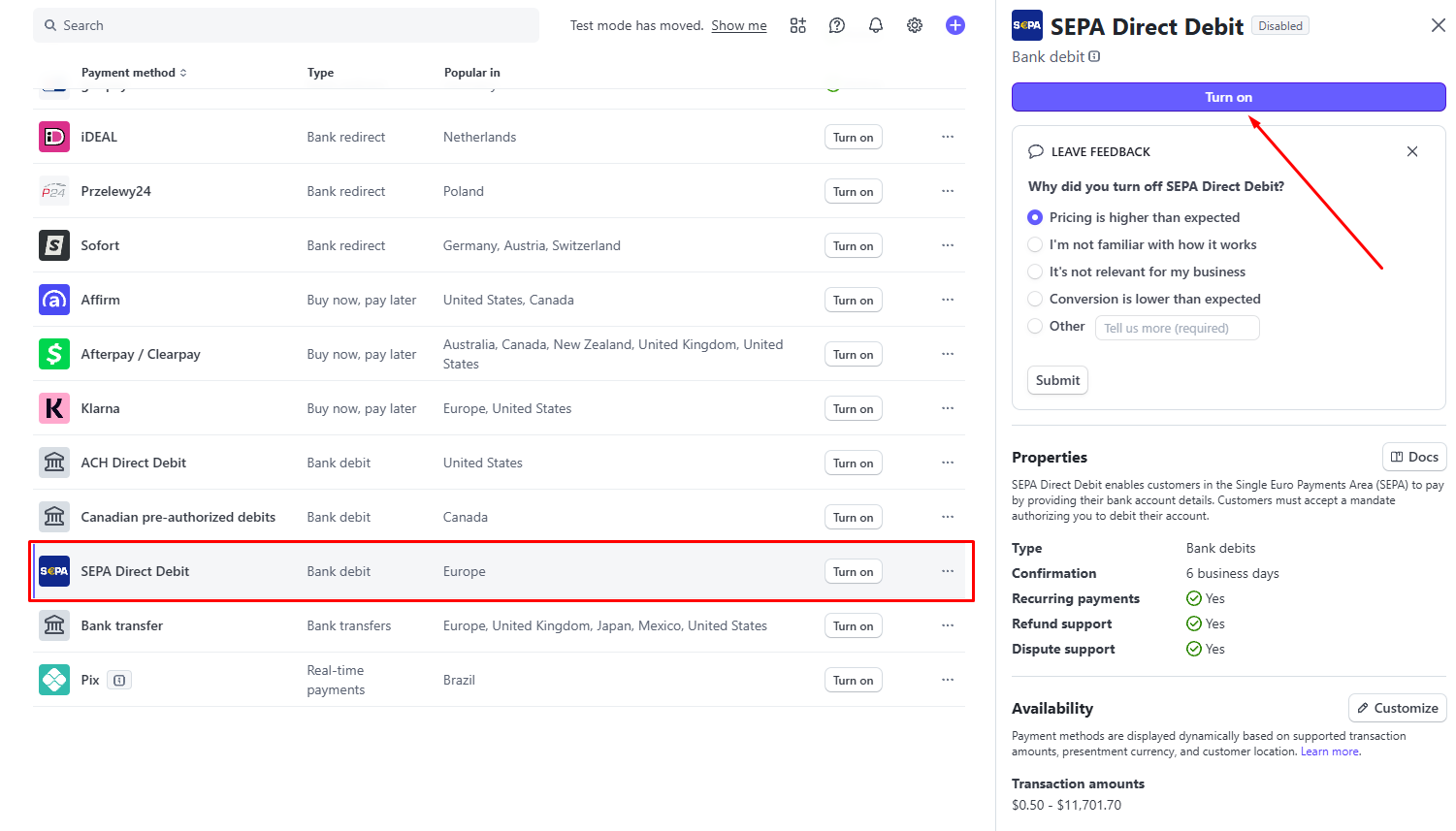Open more options for Sofort row
Image resolution: width=1456 pixels, height=831 pixels.
(948, 245)
